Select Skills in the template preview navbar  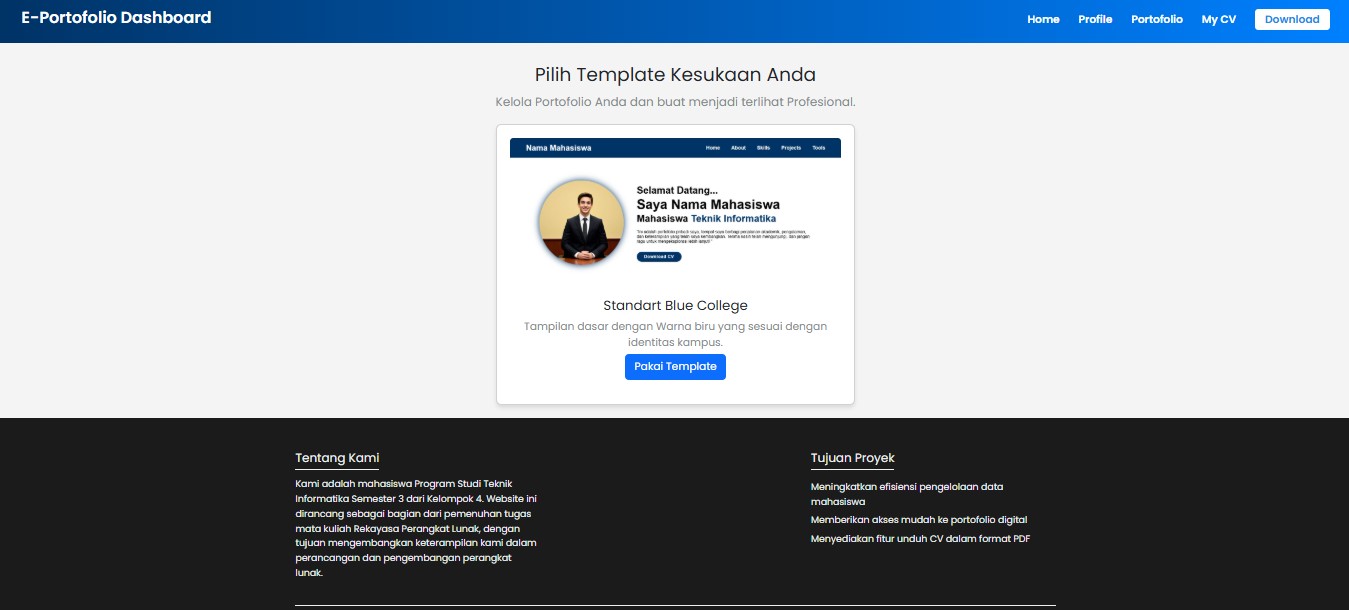763,147
